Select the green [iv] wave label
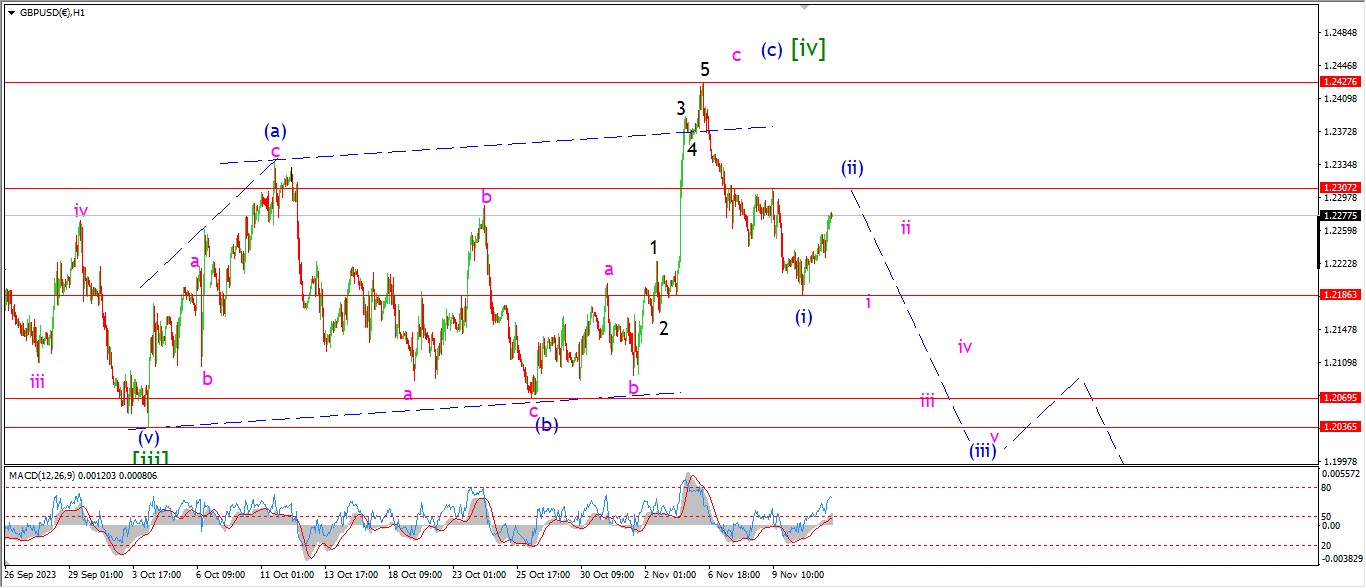Viewport: 1366px width, 588px height. coord(808,48)
